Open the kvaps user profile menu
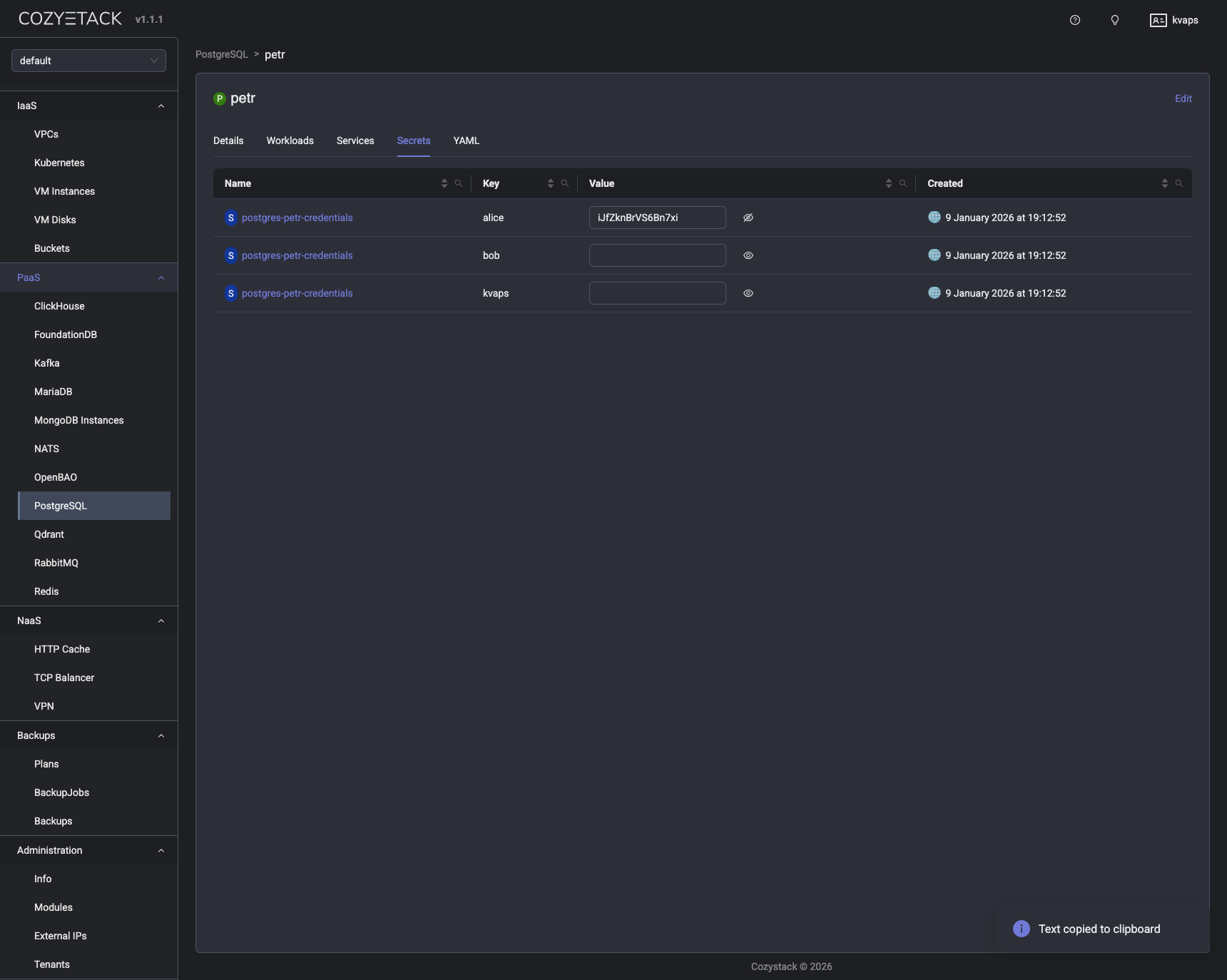Screen dimensions: 1227x980 coord(1173,20)
